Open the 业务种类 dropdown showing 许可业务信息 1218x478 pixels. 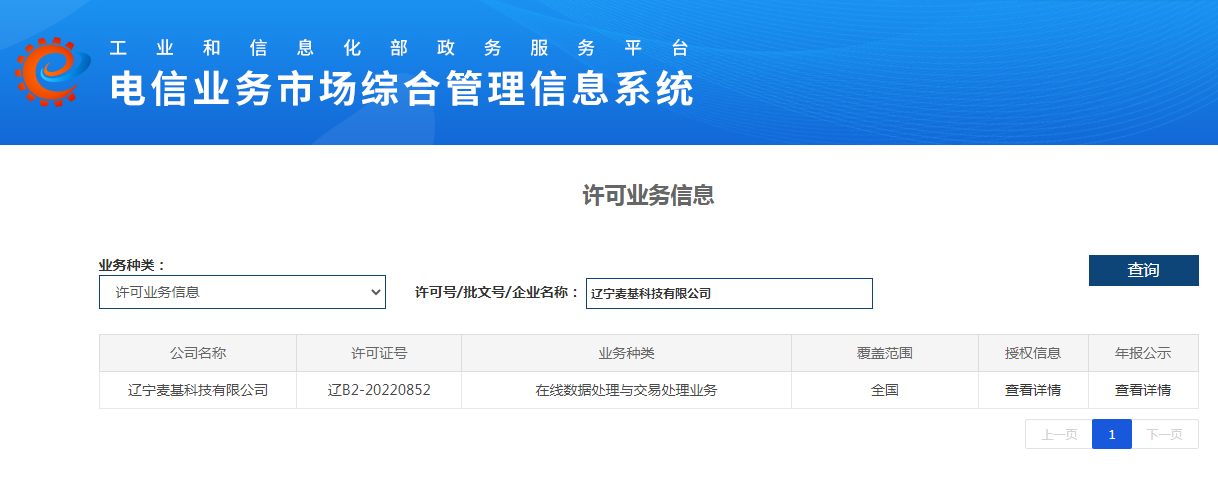242,292
